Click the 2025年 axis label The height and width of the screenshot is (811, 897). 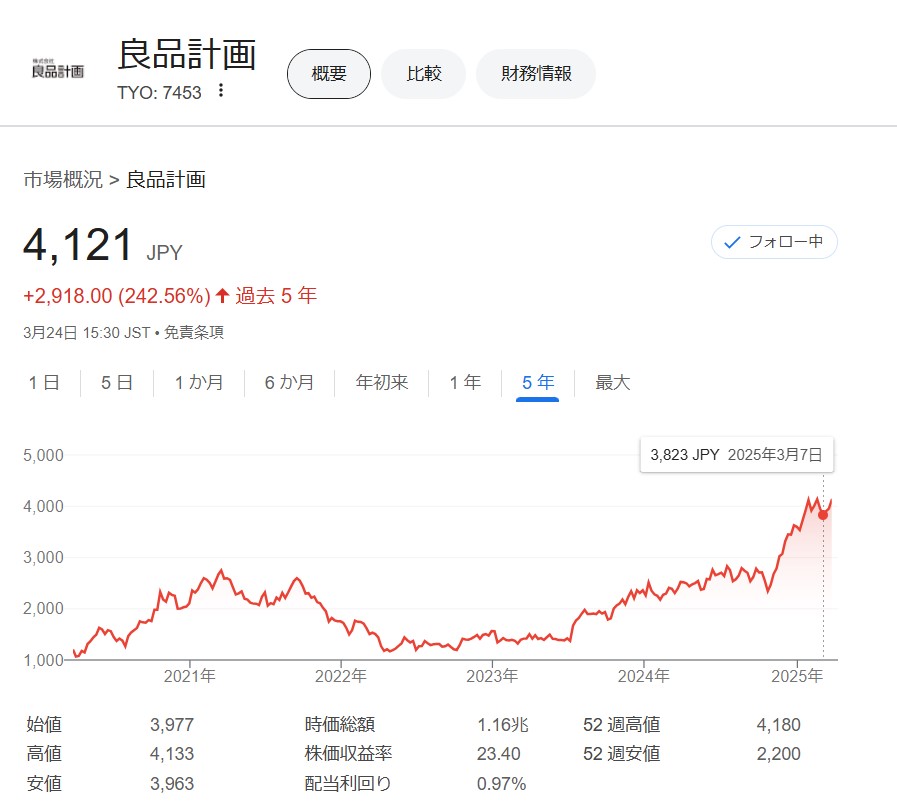pyautogui.click(x=797, y=676)
